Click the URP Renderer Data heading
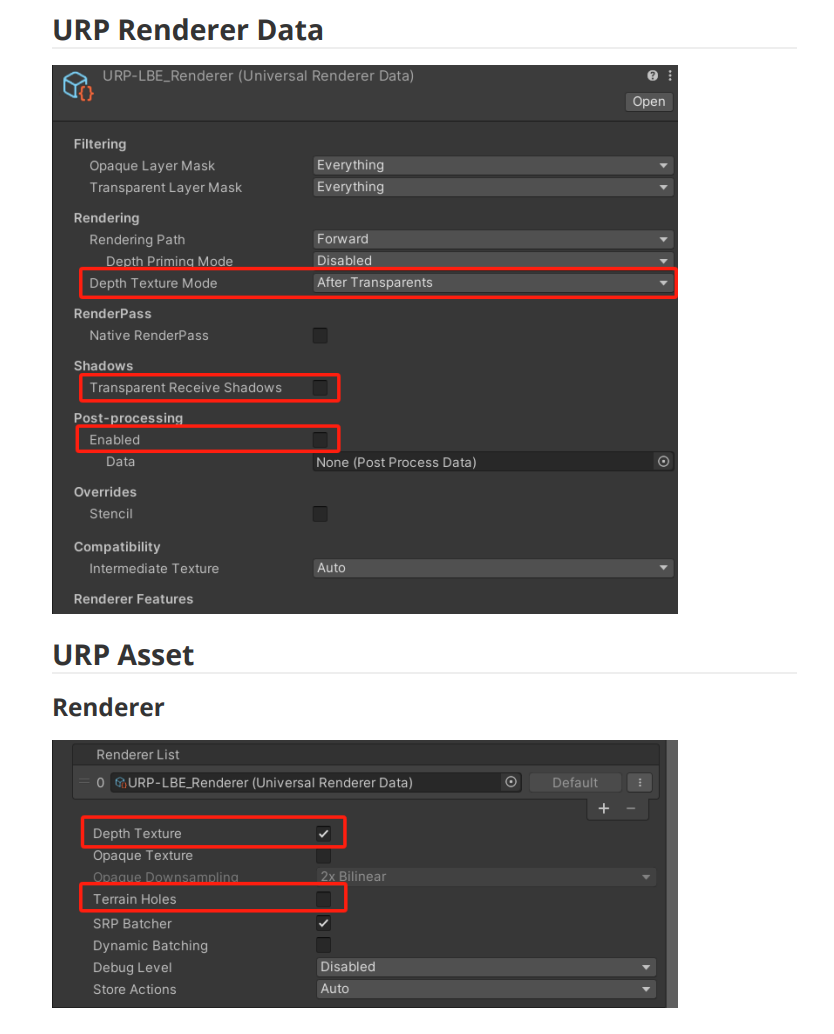Viewport: 834px width, 1034px height. click(188, 30)
